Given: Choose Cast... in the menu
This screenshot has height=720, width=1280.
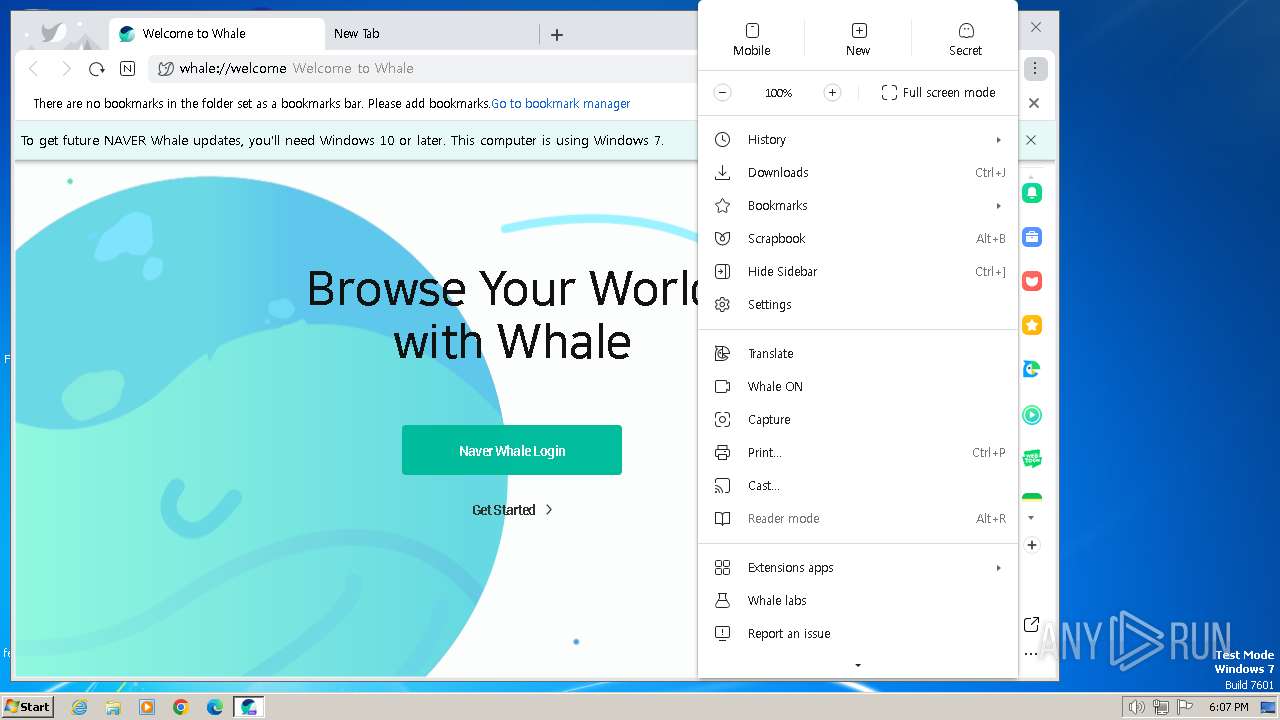Looking at the screenshot, I should [x=858, y=486].
